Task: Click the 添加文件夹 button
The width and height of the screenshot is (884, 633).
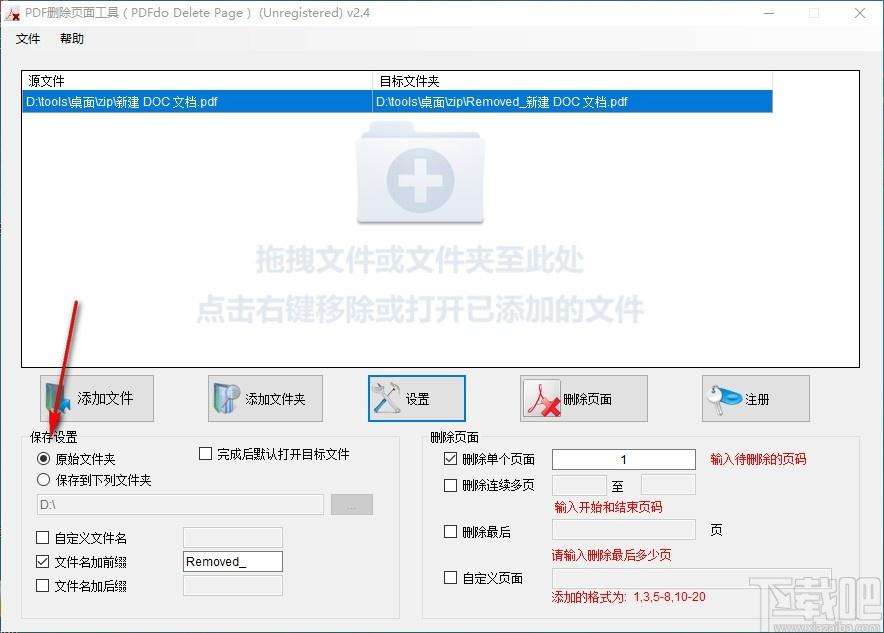Action: (265, 399)
